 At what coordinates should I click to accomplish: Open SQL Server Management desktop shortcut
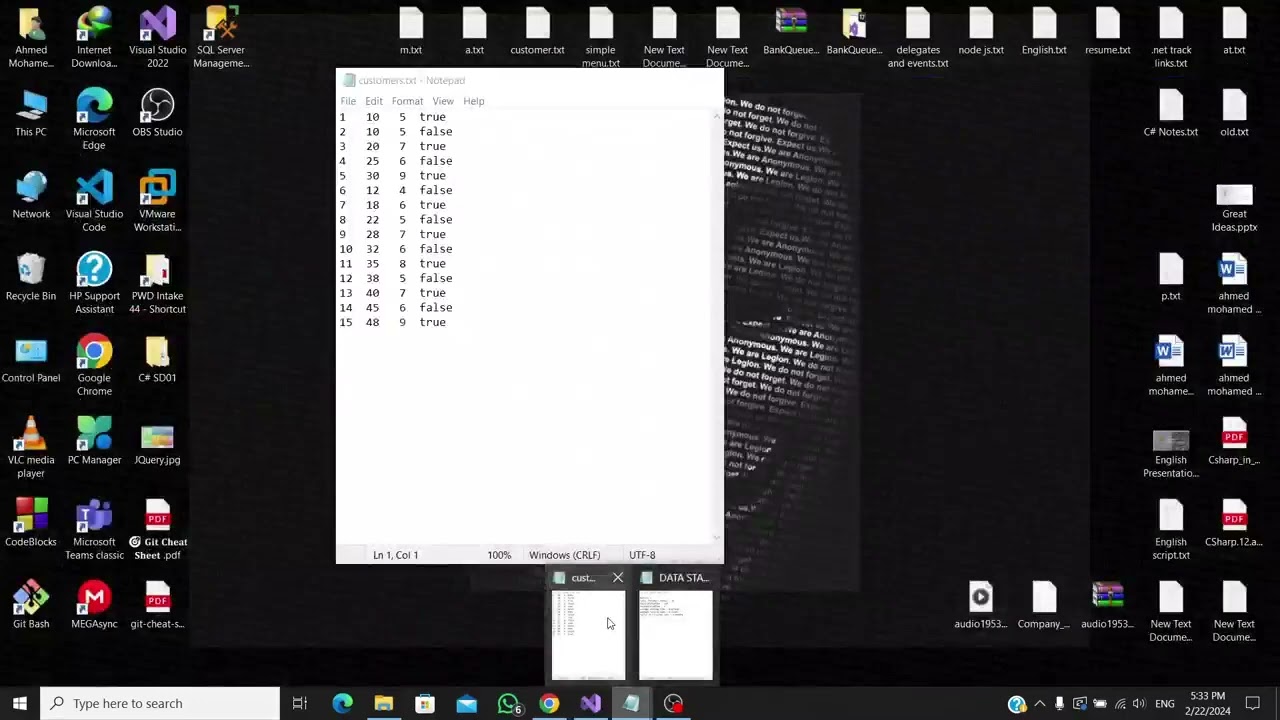pyautogui.click(x=221, y=38)
